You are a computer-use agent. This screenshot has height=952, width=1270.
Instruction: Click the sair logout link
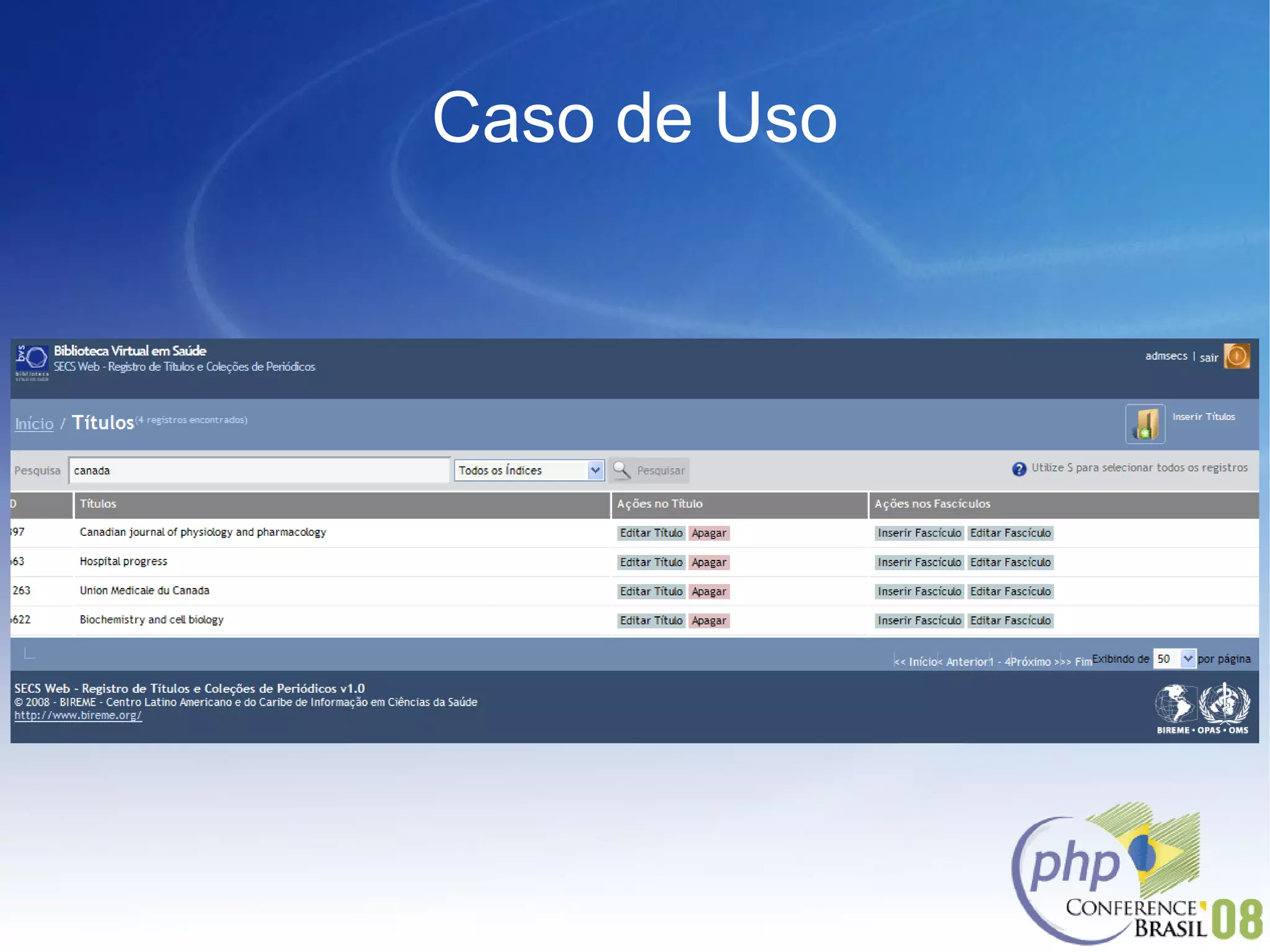(x=1209, y=357)
